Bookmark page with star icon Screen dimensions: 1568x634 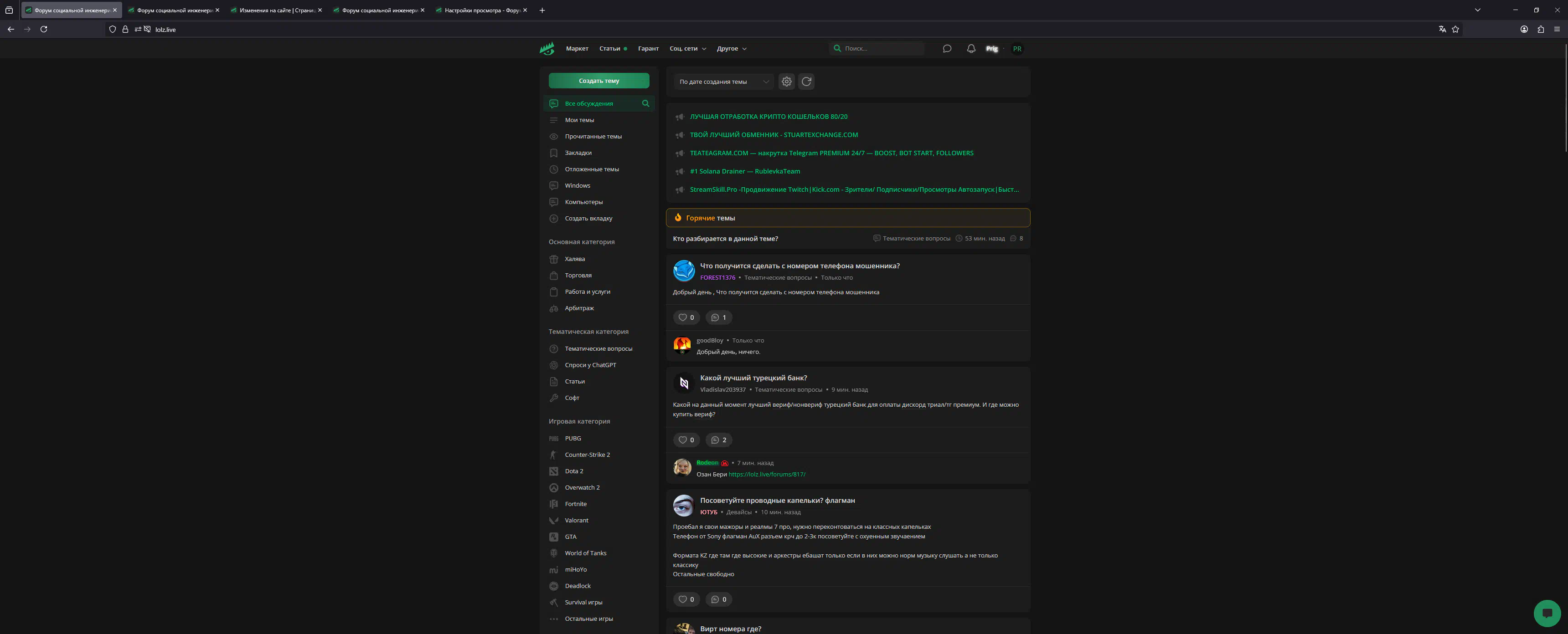tap(1455, 29)
